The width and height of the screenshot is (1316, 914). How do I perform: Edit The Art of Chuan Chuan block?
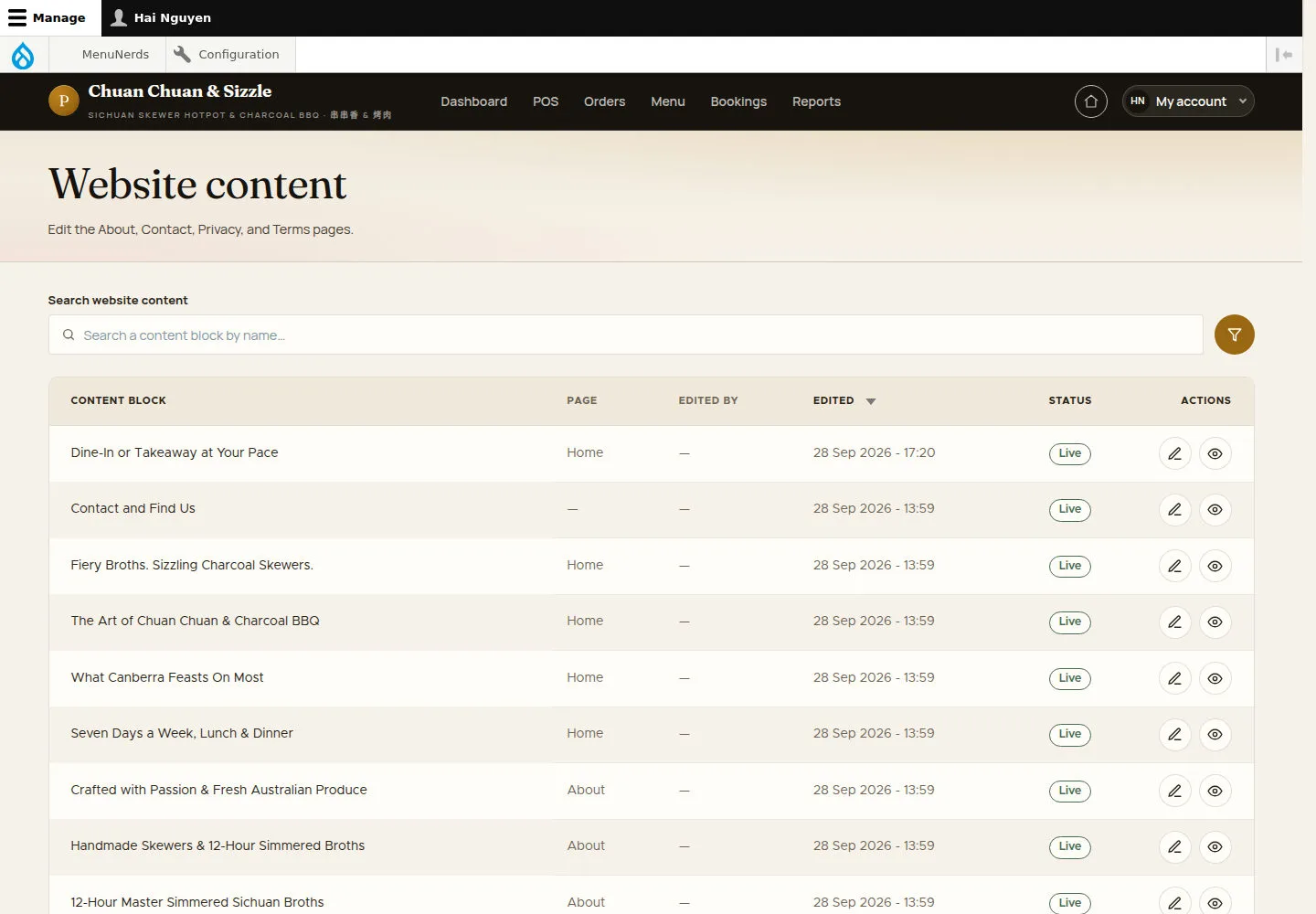(x=1174, y=622)
